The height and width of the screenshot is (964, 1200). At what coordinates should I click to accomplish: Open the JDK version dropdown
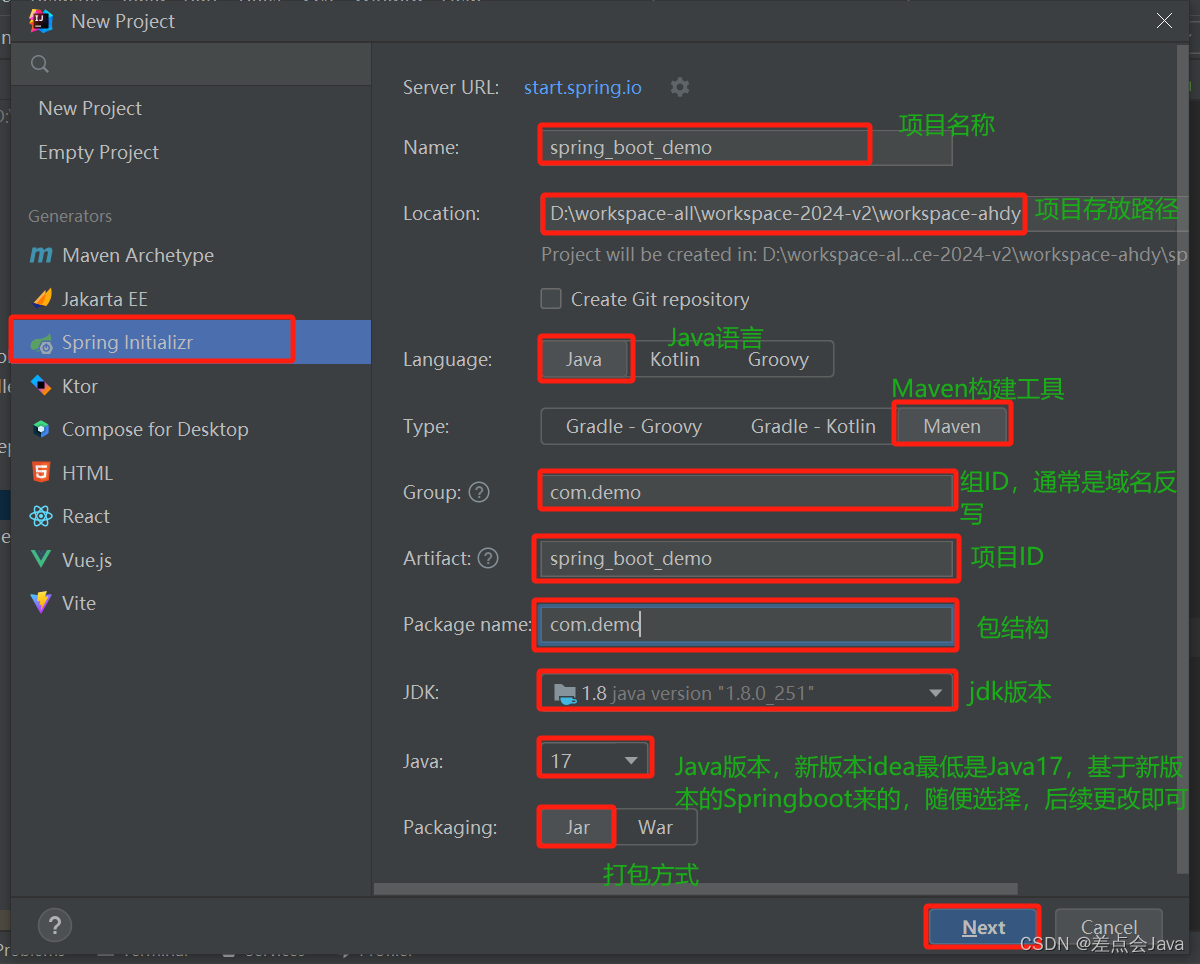747,692
